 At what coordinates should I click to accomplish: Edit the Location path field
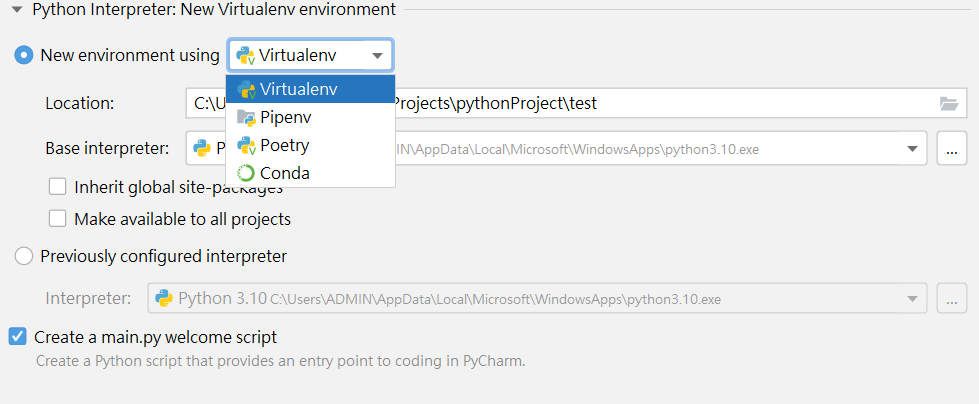576,104
